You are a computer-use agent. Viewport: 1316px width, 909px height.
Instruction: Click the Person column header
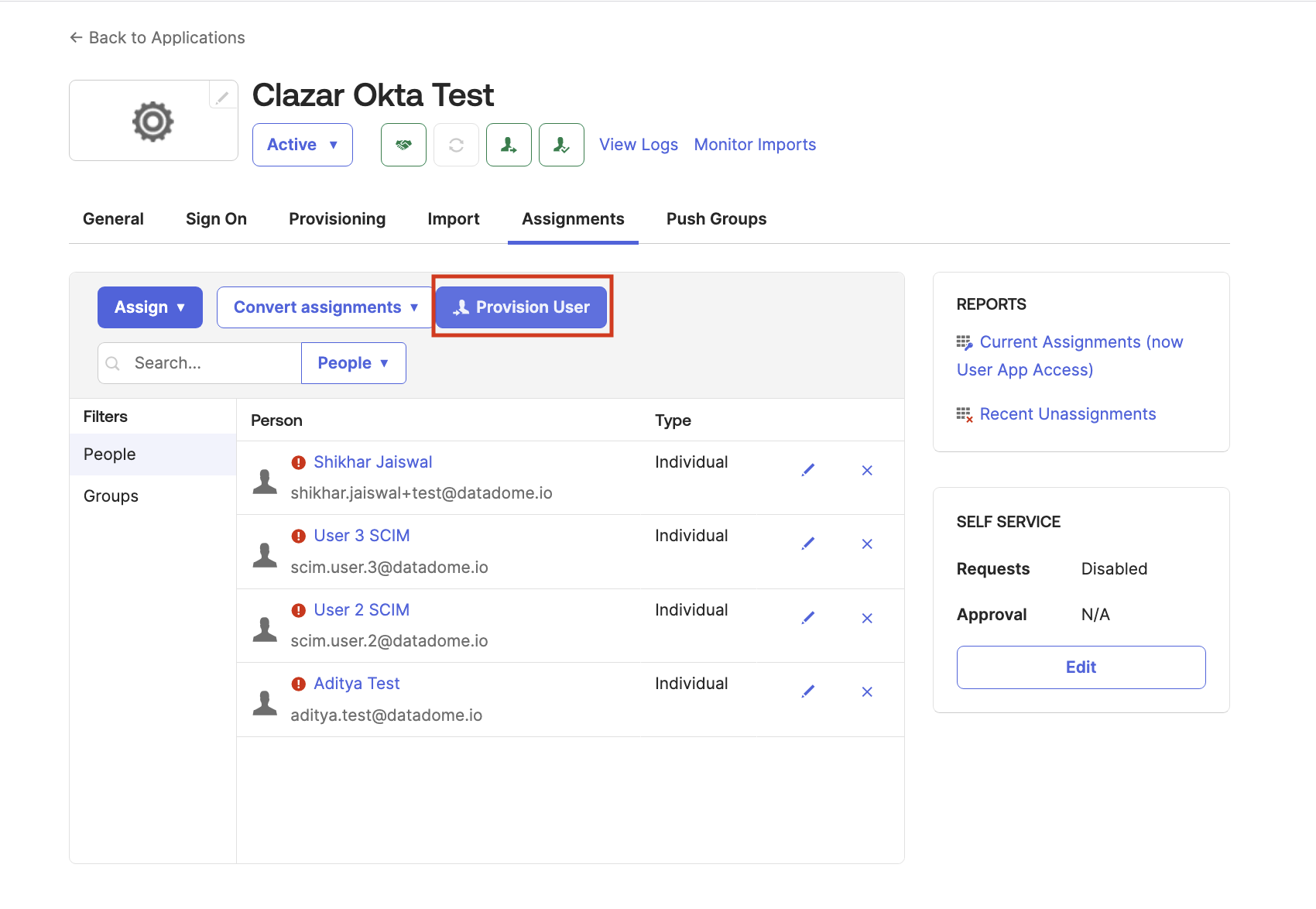pos(276,420)
